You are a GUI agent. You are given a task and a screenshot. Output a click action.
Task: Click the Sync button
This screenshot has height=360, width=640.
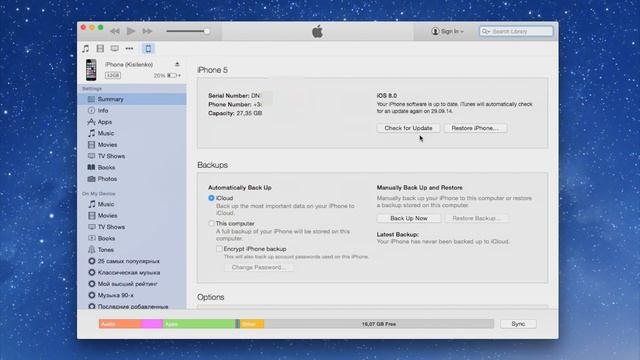coord(518,324)
